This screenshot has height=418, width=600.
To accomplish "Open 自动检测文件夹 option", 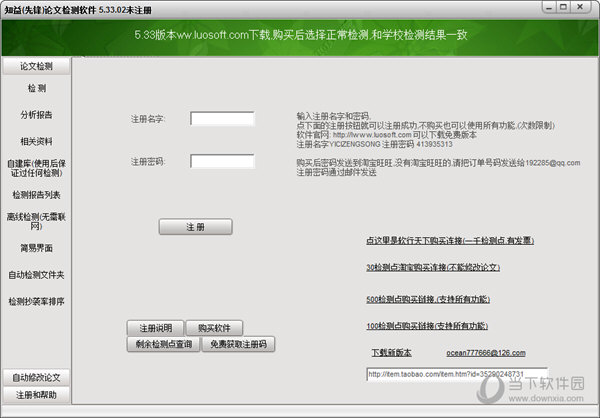I will coord(36,275).
